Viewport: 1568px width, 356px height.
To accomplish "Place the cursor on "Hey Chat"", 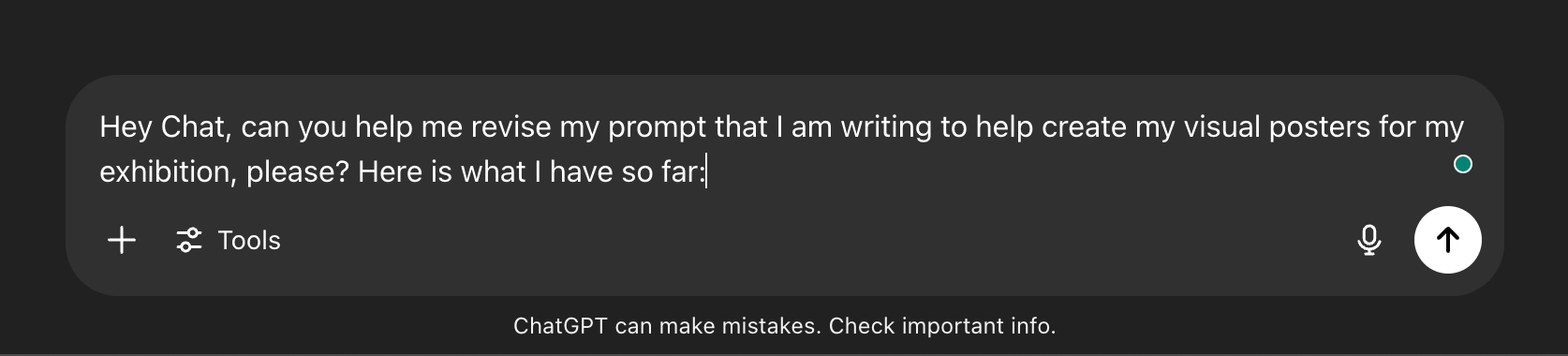I will pyautogui.click(x=163, y=127).
